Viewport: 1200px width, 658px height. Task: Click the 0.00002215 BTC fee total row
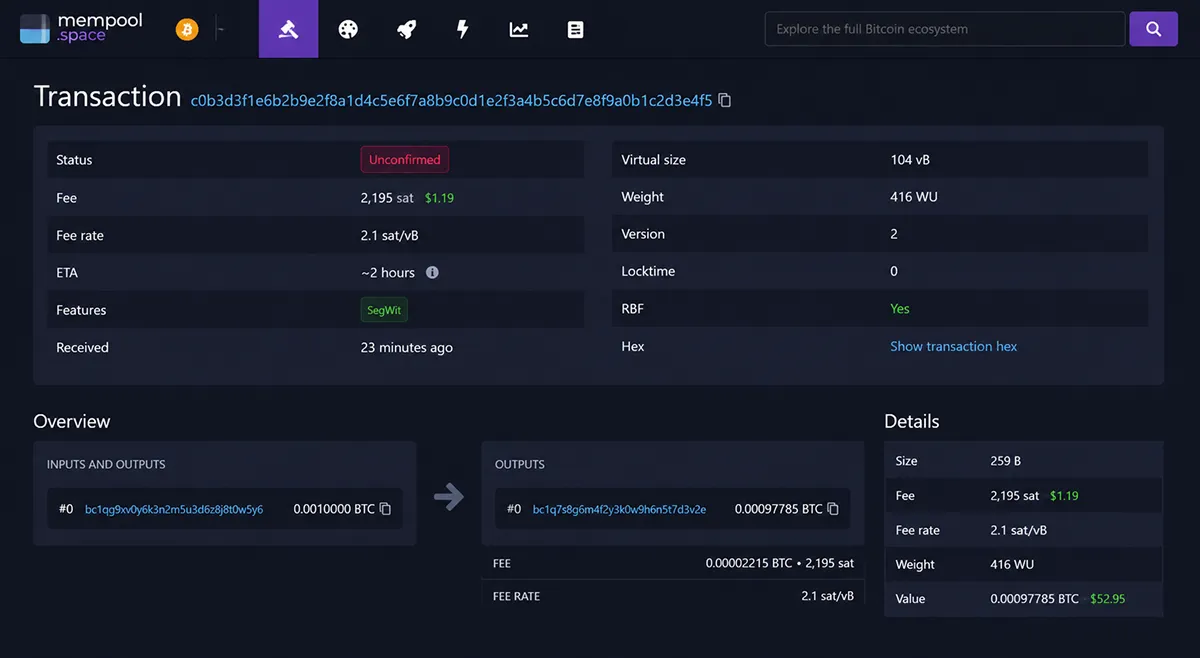click(673, 564)
